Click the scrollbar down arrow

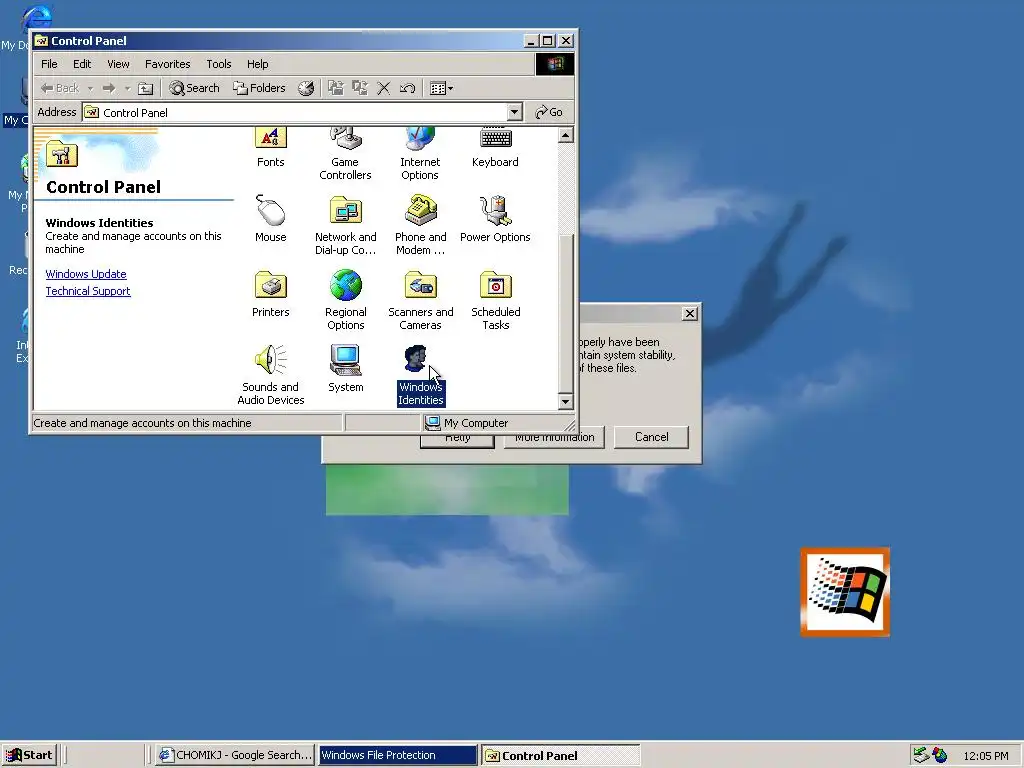(566, 402)
